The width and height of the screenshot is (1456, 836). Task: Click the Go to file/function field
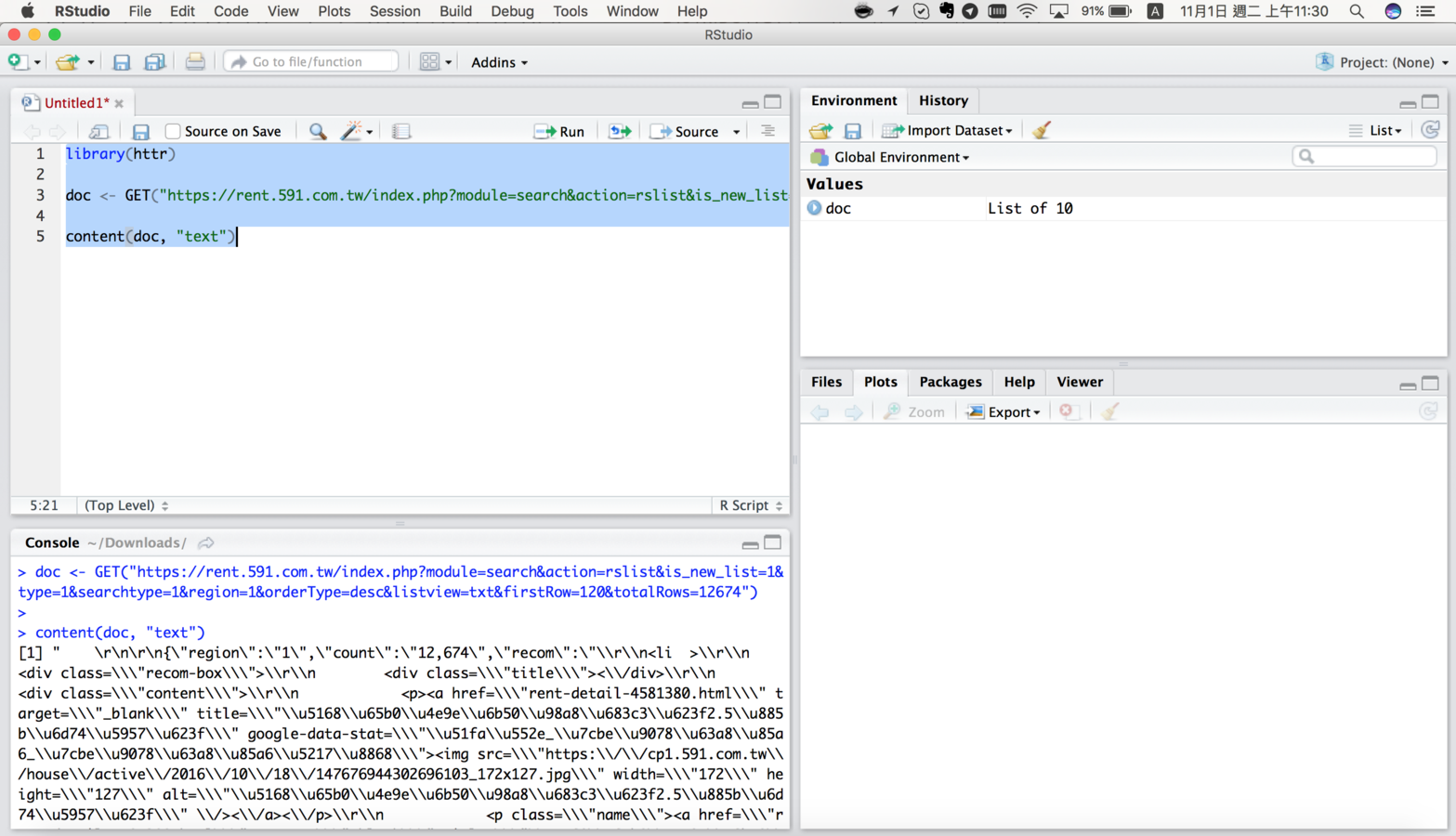coord(311,61)
